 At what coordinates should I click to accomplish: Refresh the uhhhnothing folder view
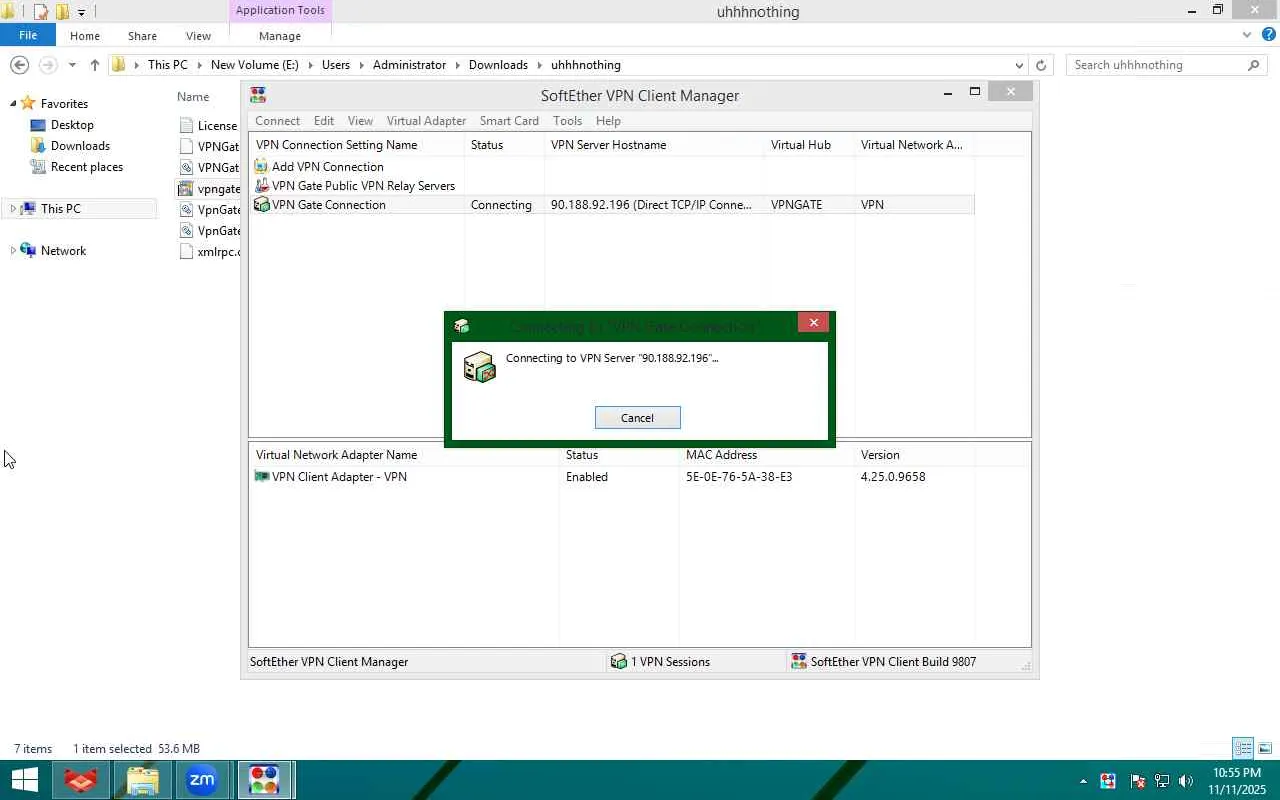(x=1041, y=65)
